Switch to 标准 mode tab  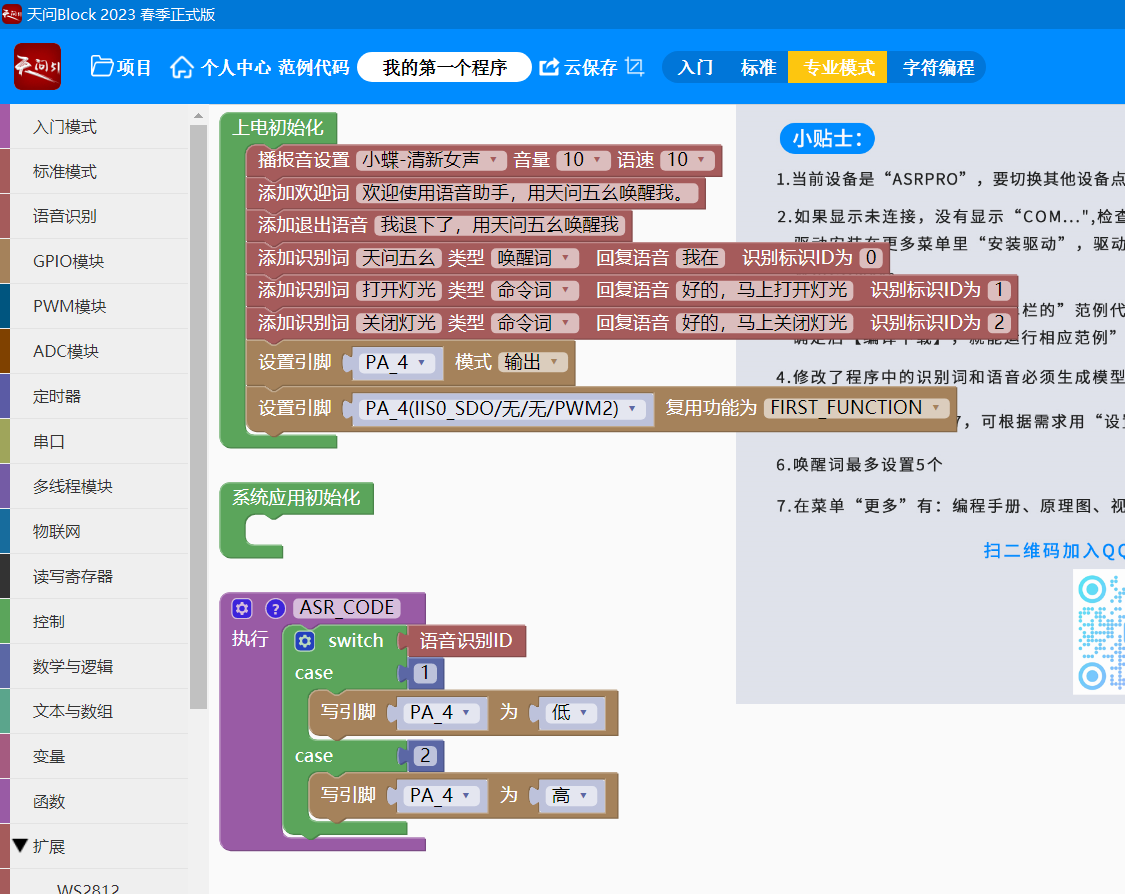pos(758,67)
